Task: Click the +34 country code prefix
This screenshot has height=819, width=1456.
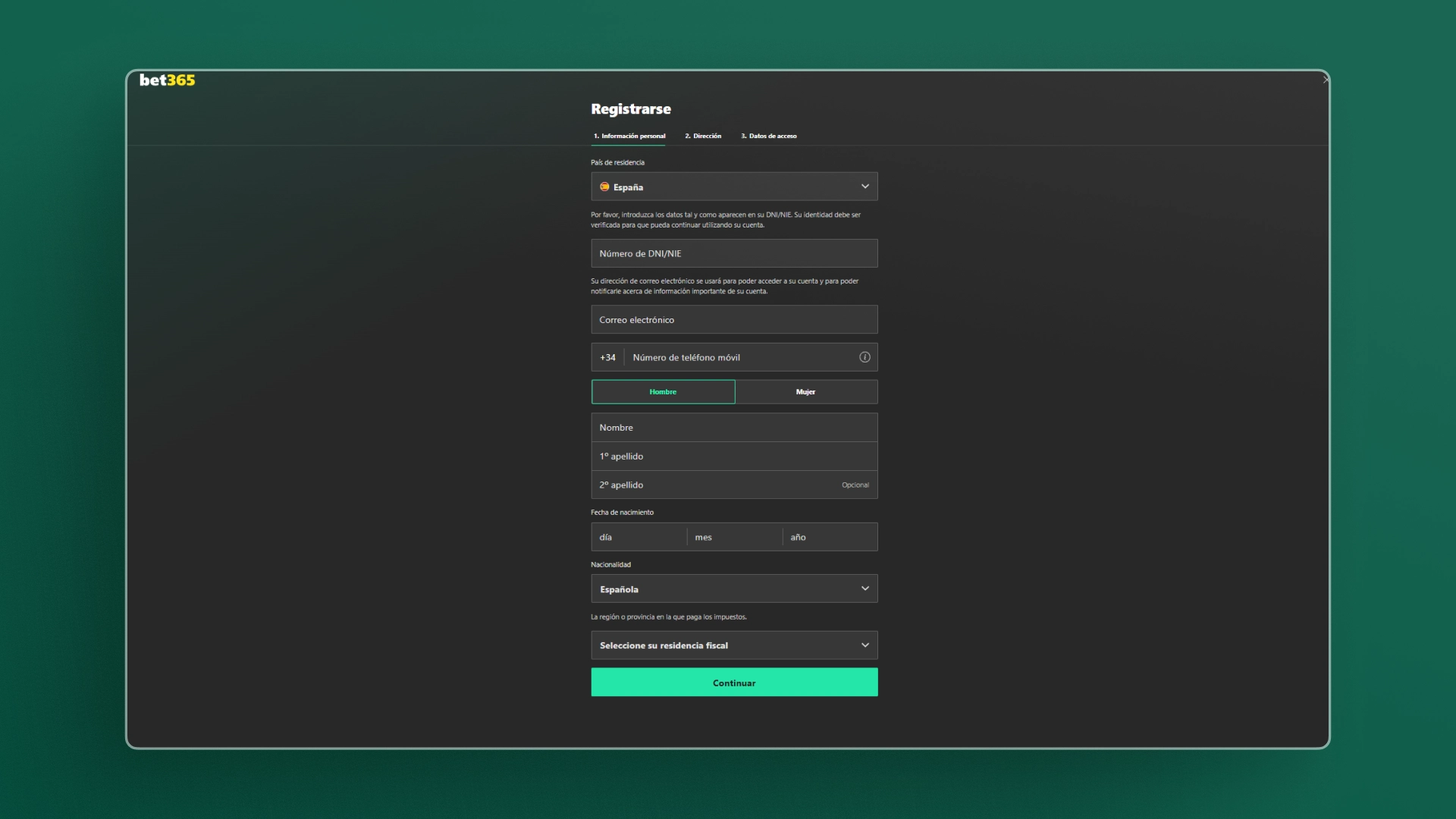Action: click(x=607, y=358)
